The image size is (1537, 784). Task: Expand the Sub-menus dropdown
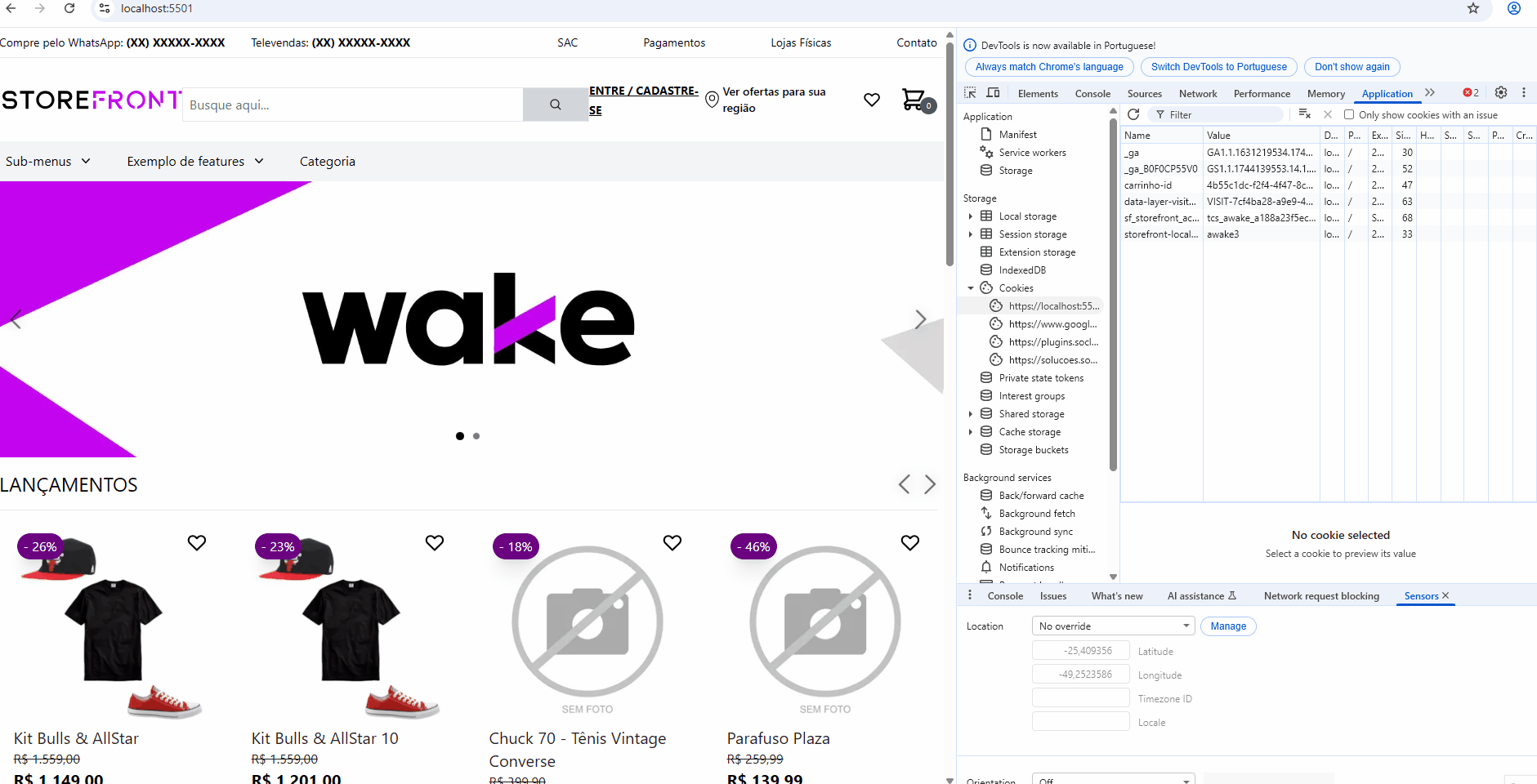pyautogui.click(x=47, y=162)
